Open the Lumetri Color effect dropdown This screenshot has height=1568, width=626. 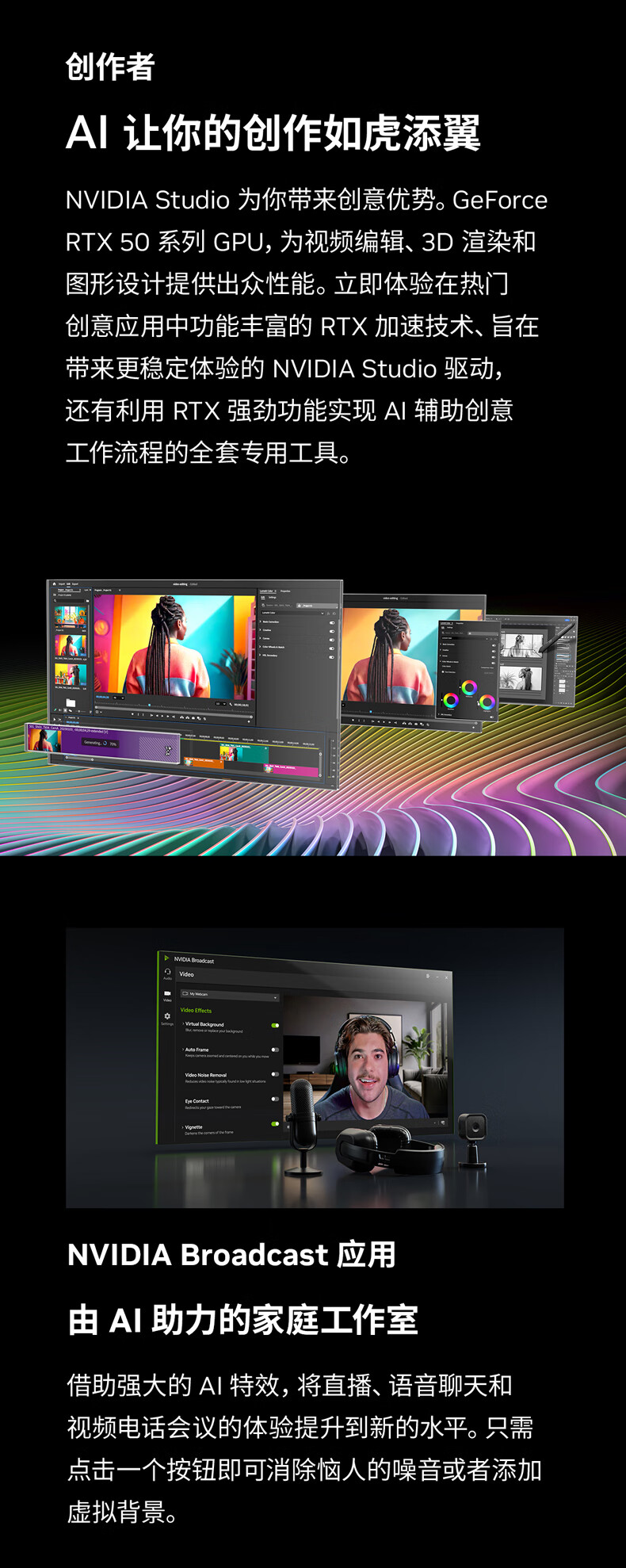tap(292, 613)
